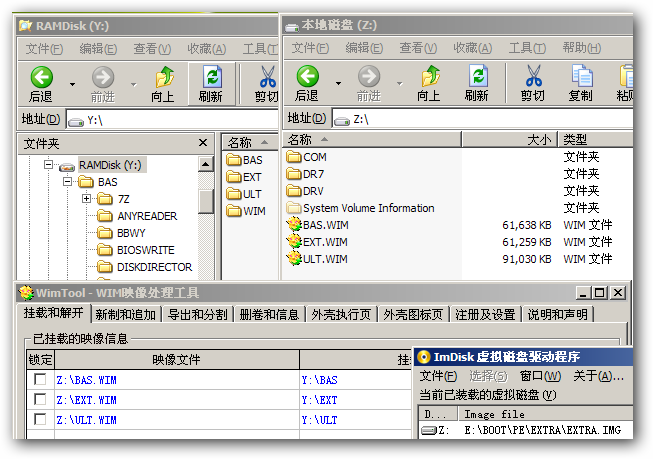Click Copy icon in Z: drive window

coord(581,76)
